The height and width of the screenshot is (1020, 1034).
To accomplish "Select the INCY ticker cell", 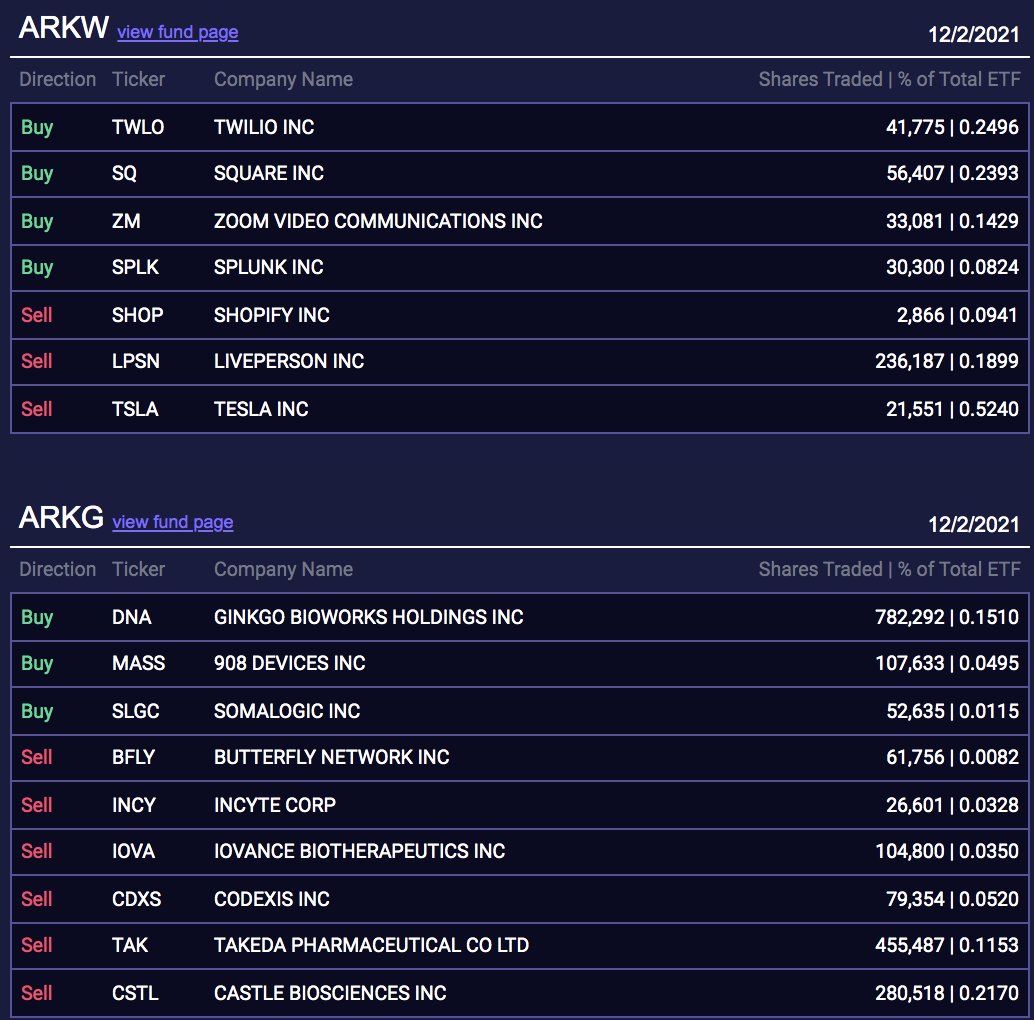I will [x=134, y=805].
